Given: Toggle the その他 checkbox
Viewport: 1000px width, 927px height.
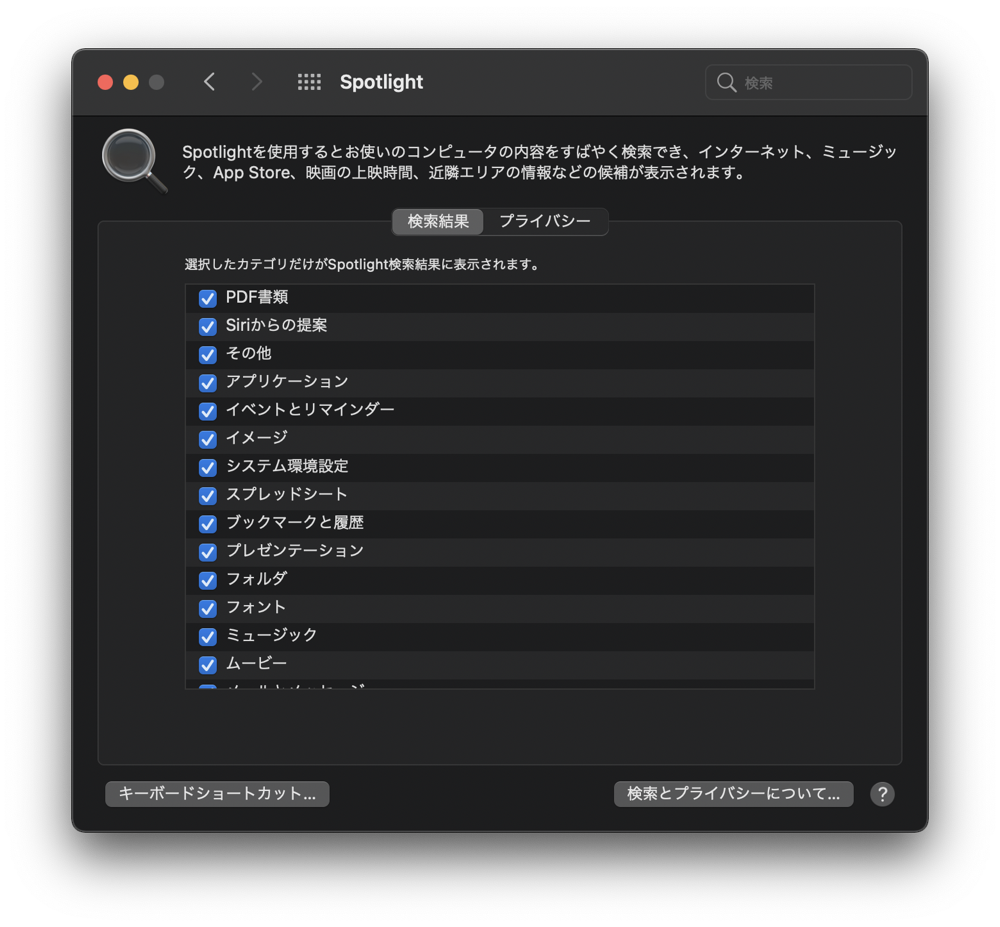Looking at the screenshot, I should pyautogui.click(x=208, y=354).
